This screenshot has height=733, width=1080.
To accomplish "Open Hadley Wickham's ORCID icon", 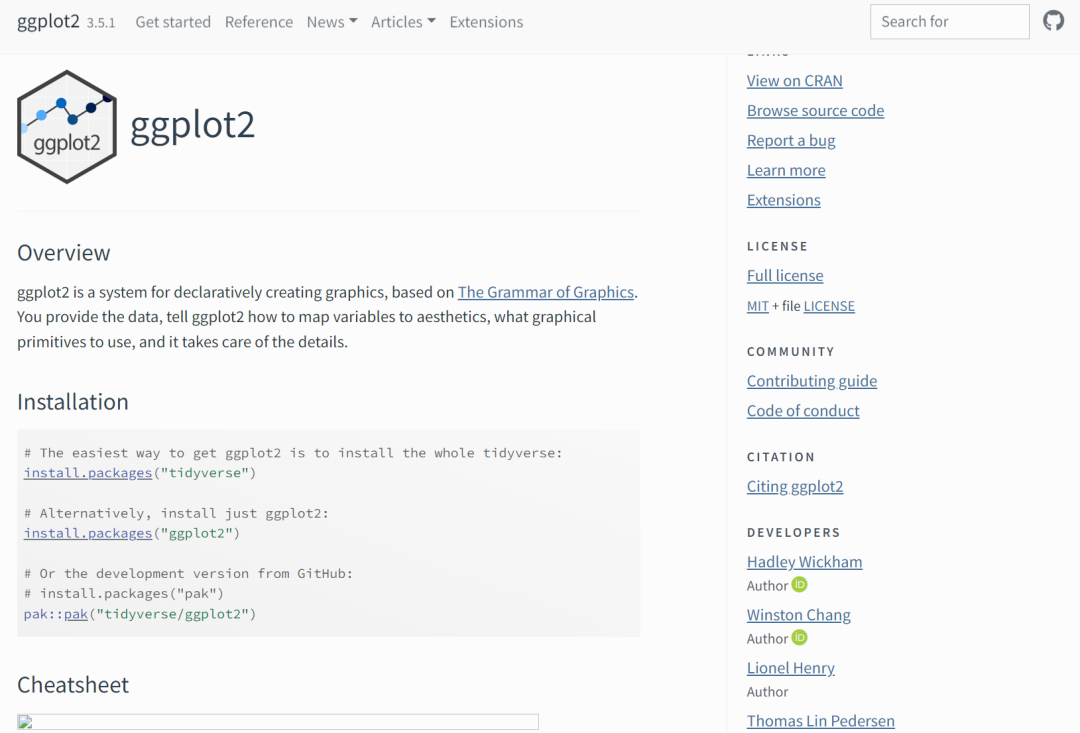I will pyautogui.click(x=800, y=585).
